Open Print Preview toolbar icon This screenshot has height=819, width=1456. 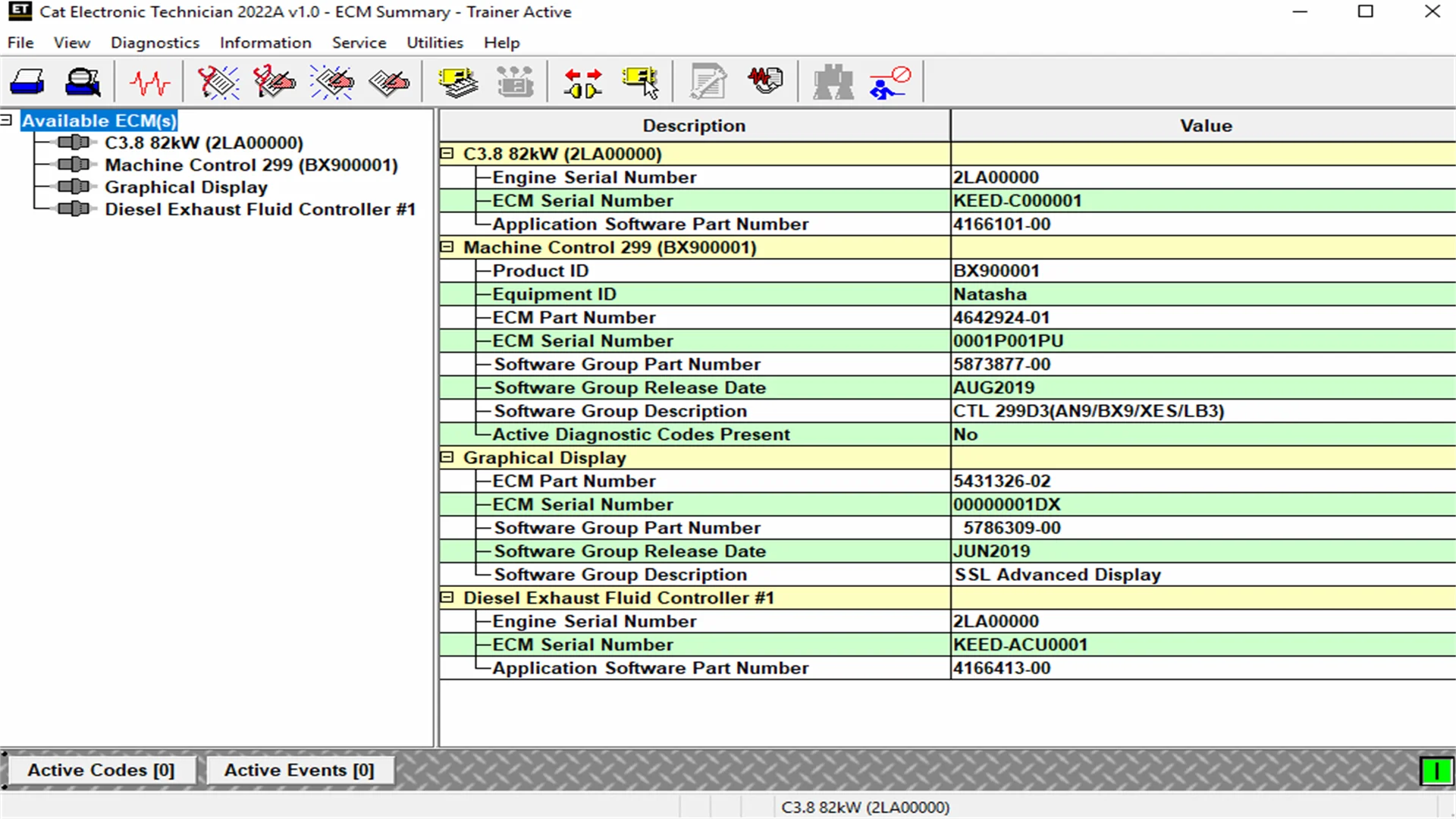click(83, 82)
